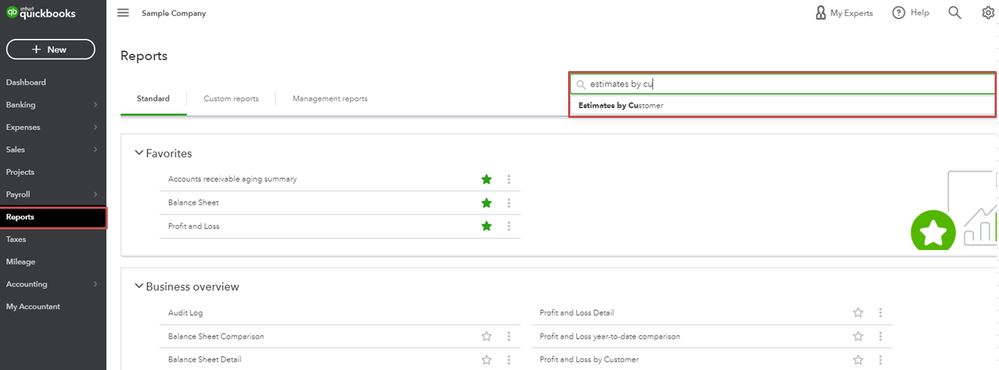Expand the Sales sidebar submenu arrow
The height and width of the screenshot is (370, 999).
tap(95, 150)
